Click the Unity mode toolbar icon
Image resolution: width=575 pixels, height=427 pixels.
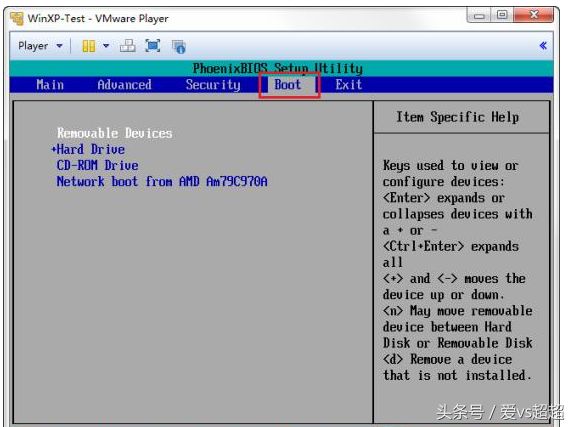(179, 46)
